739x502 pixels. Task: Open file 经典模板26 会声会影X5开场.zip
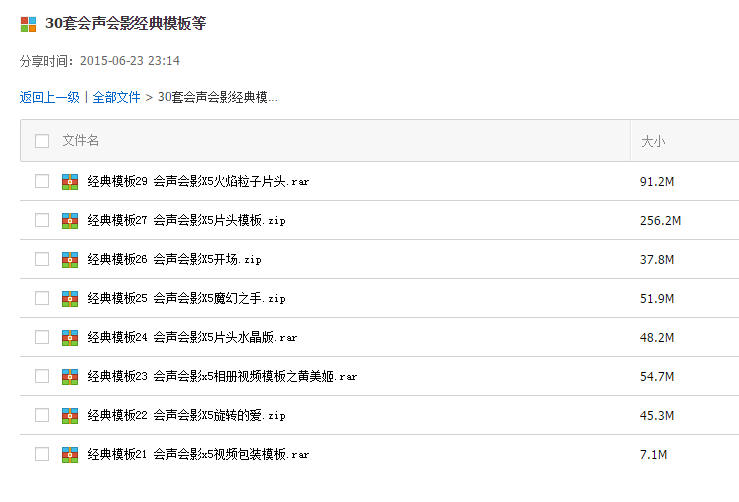pos(174,260)
